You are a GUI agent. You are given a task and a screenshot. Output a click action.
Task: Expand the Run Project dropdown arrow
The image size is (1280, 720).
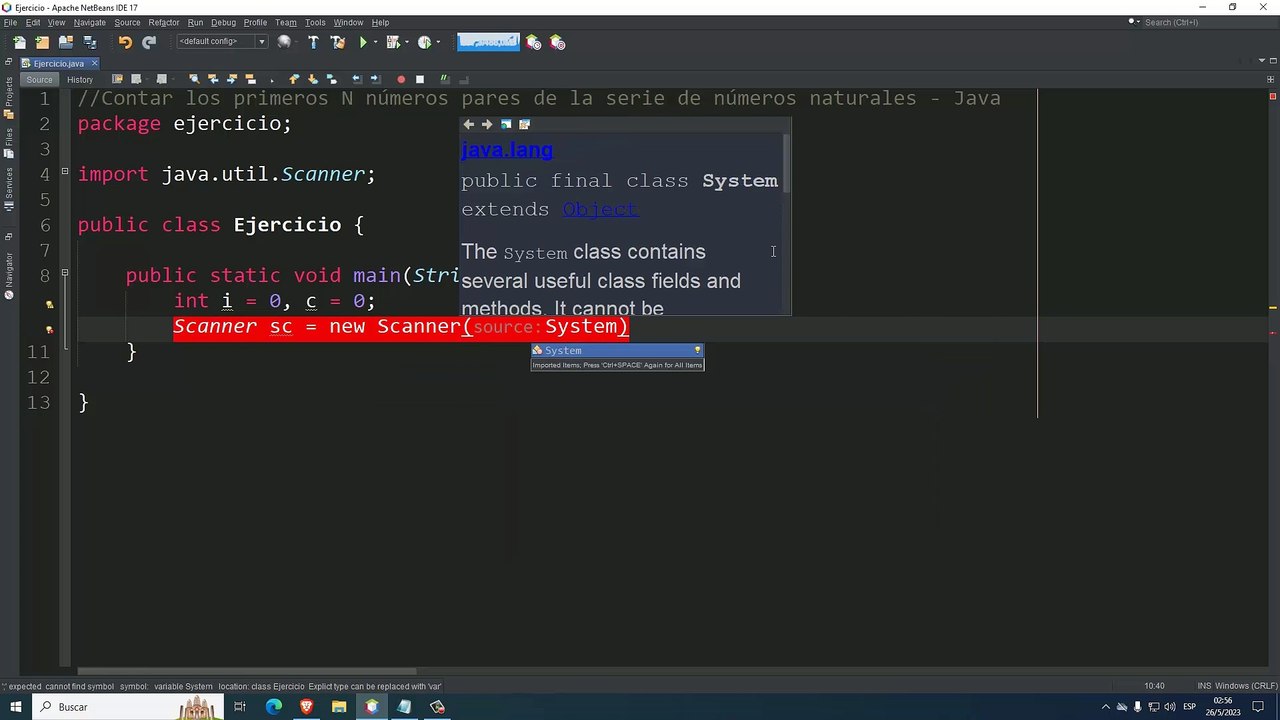click(376, 42)
